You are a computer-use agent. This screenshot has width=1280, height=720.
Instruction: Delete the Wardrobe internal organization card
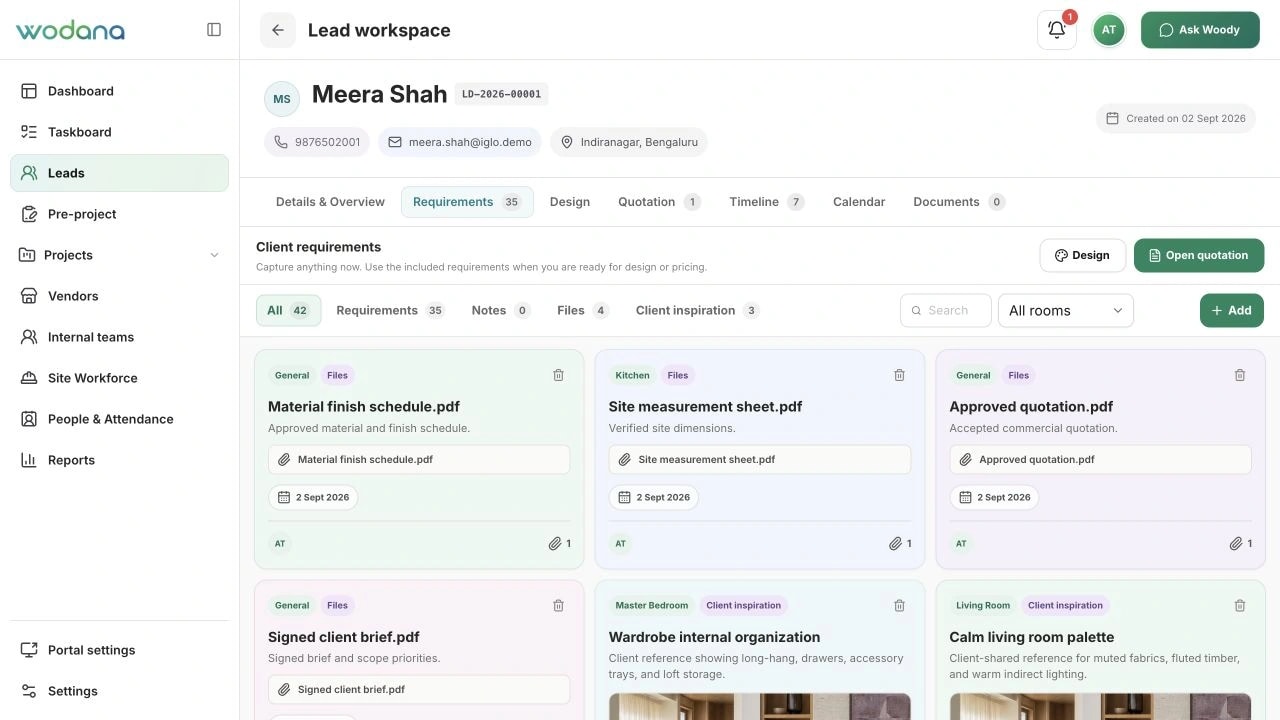(x=900, y=605)
